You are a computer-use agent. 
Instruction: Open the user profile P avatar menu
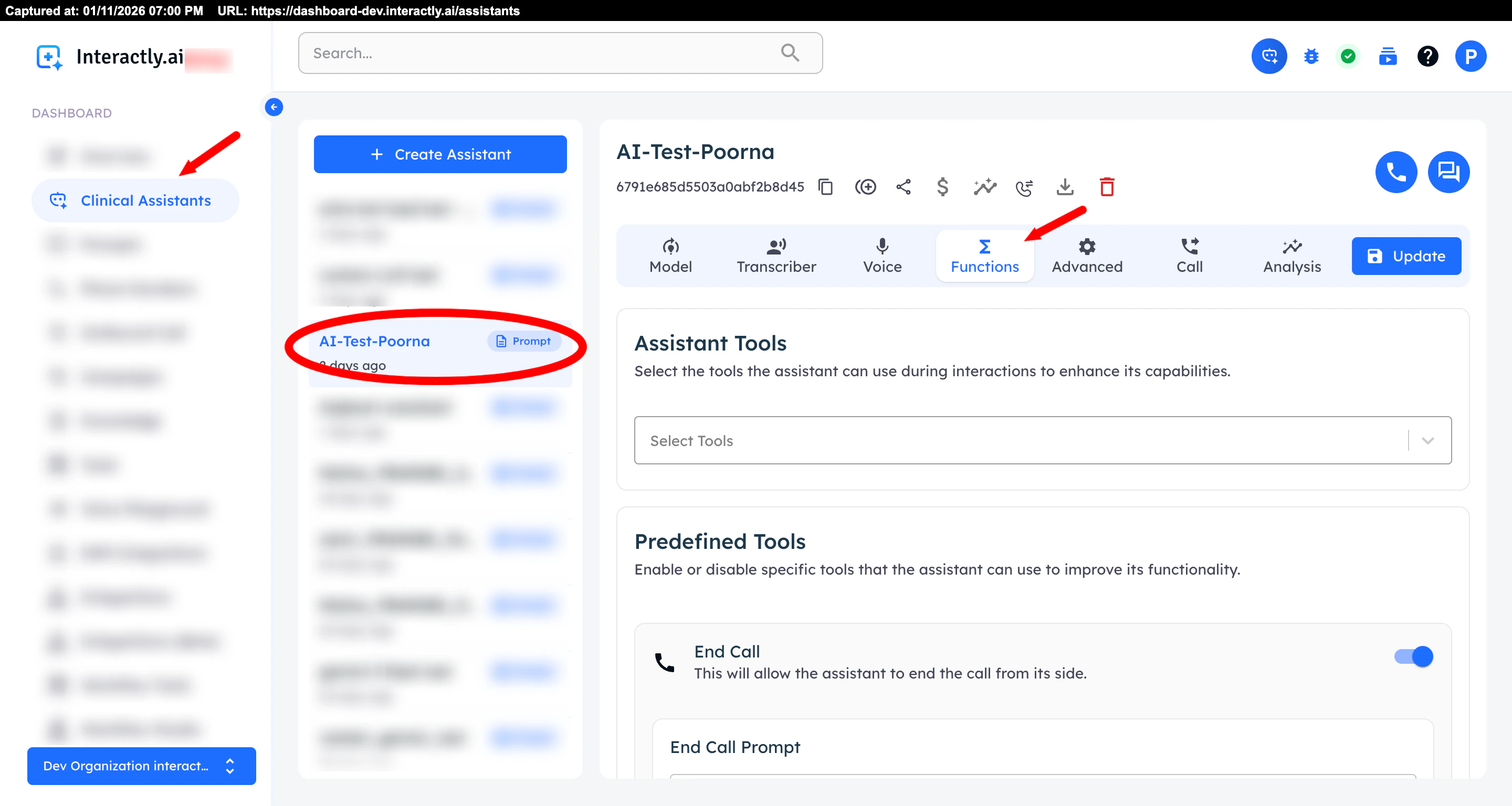coord(1471,56)
